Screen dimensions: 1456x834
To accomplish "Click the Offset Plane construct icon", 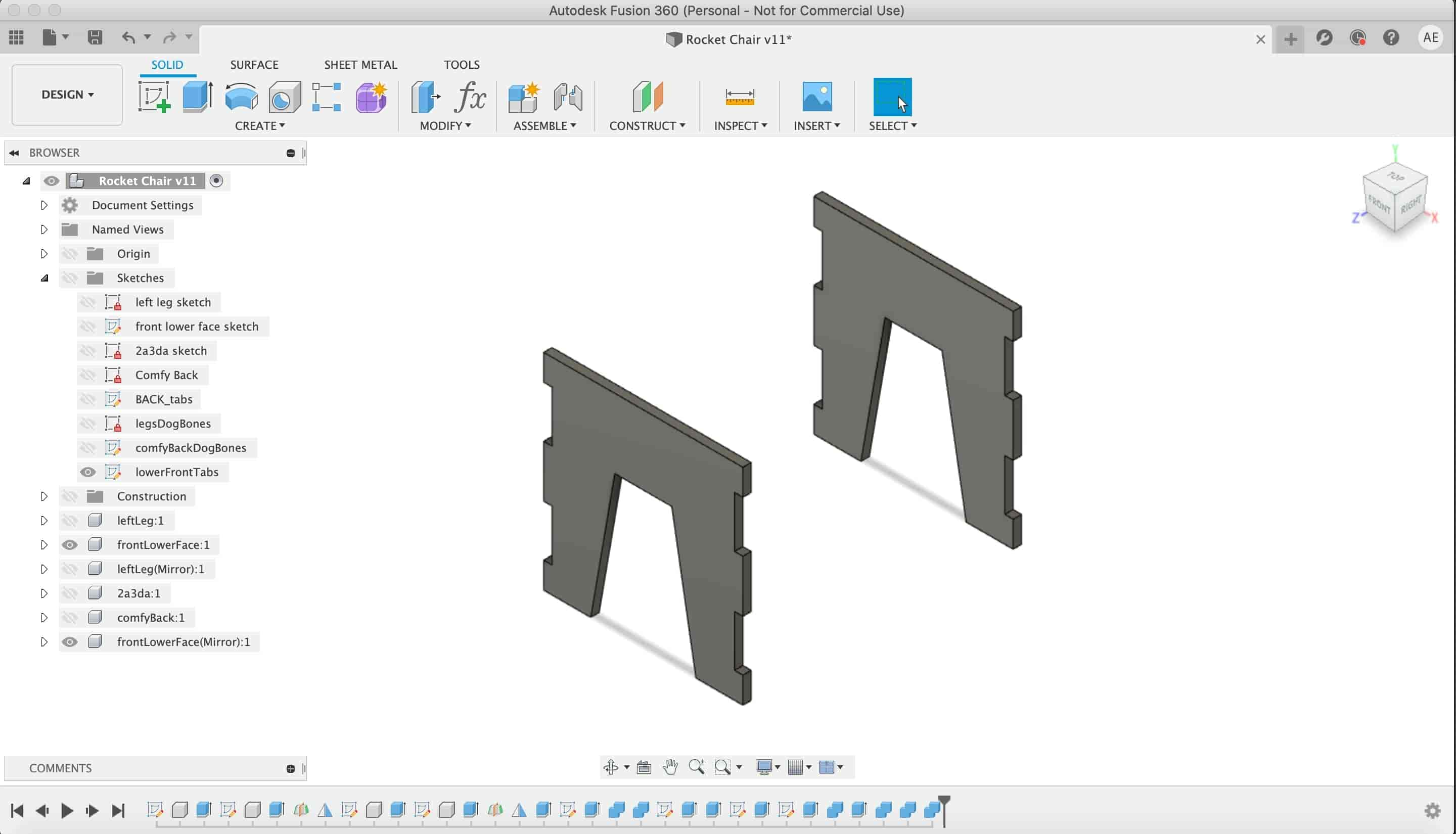I will tap(648, 97).
